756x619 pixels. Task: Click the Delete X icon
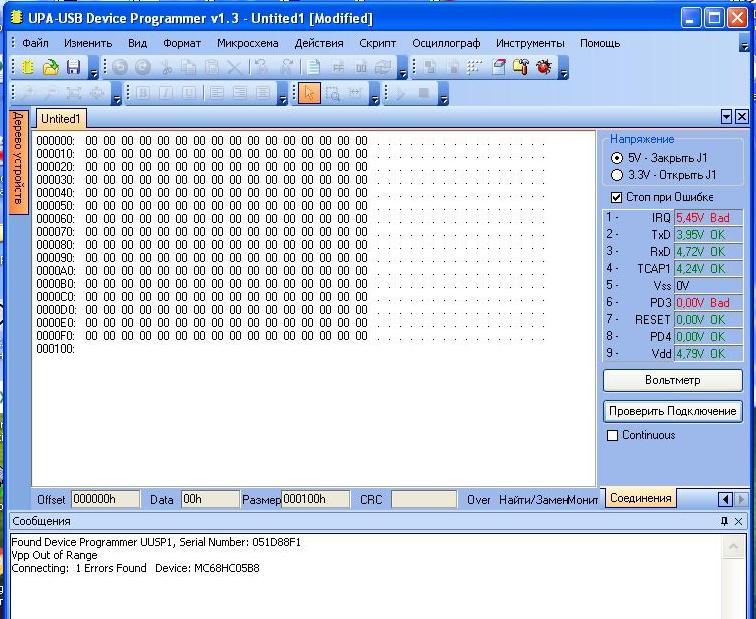click(234, 67)
